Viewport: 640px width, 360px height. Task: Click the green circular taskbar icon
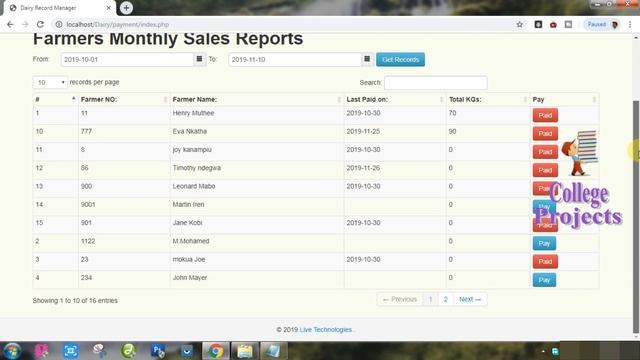tap(129, 351)
